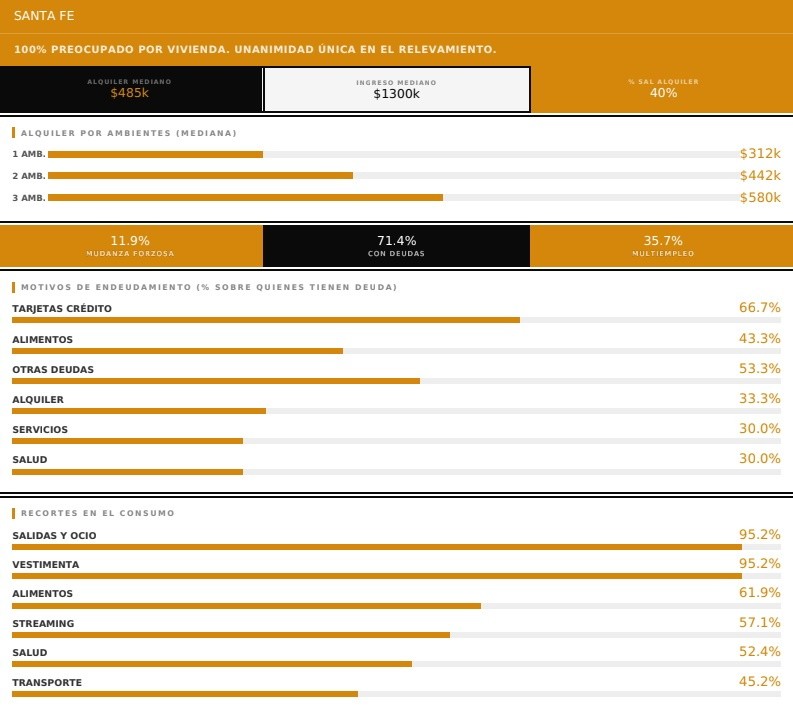This screenshot has height=711, width=793.
Task: Choose the Multiempleo 35.7% tile
Action: [x=662, y=246]
